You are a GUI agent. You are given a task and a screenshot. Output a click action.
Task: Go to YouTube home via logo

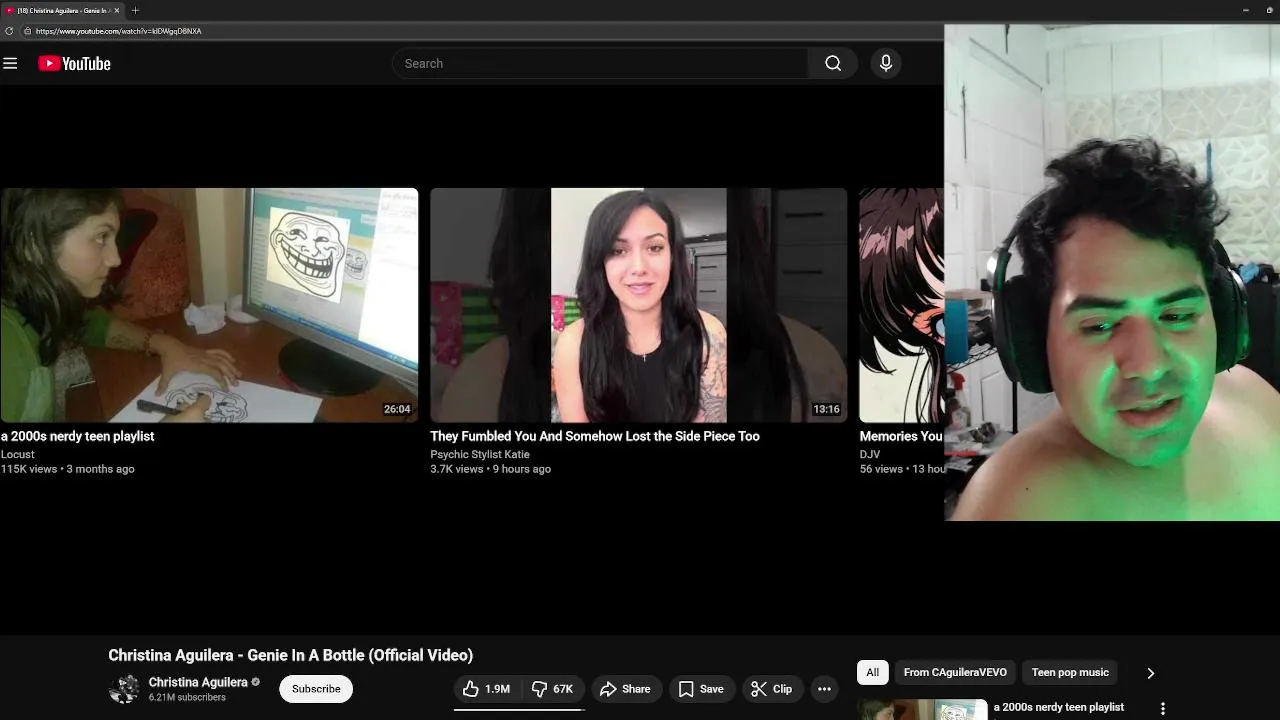(x=74, y=63)
